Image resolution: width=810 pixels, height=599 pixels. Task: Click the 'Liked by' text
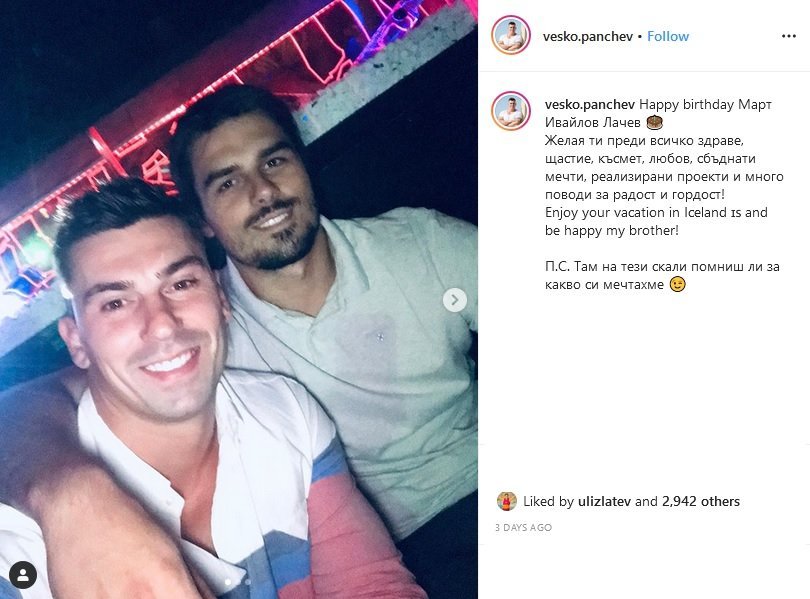548,501
